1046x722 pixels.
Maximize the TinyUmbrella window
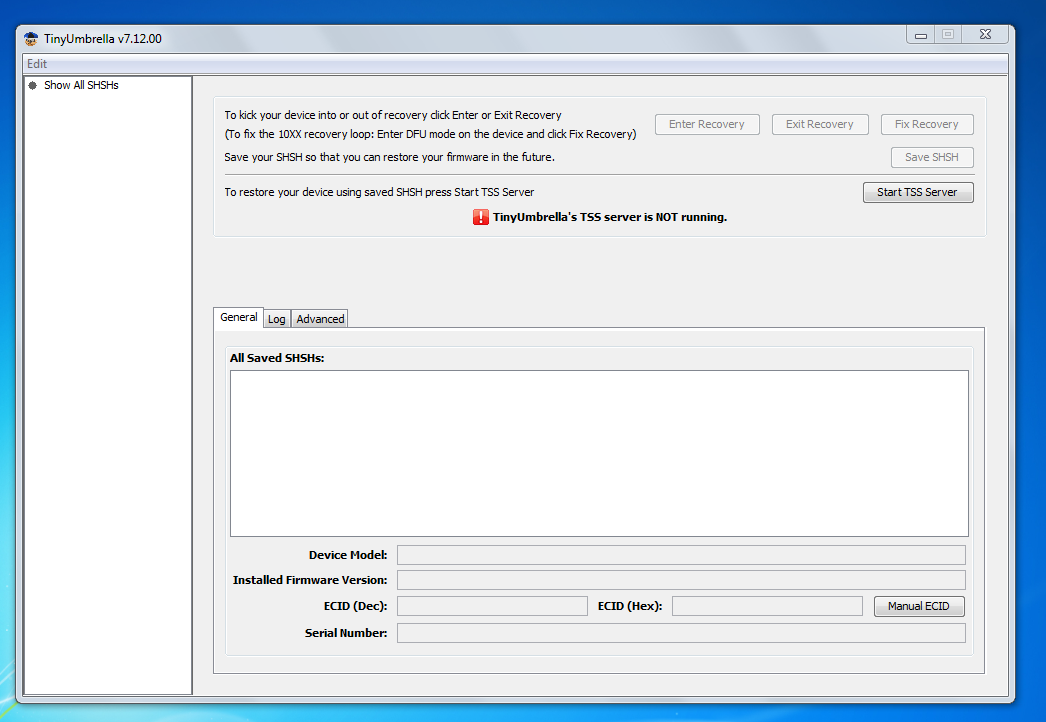948,35
